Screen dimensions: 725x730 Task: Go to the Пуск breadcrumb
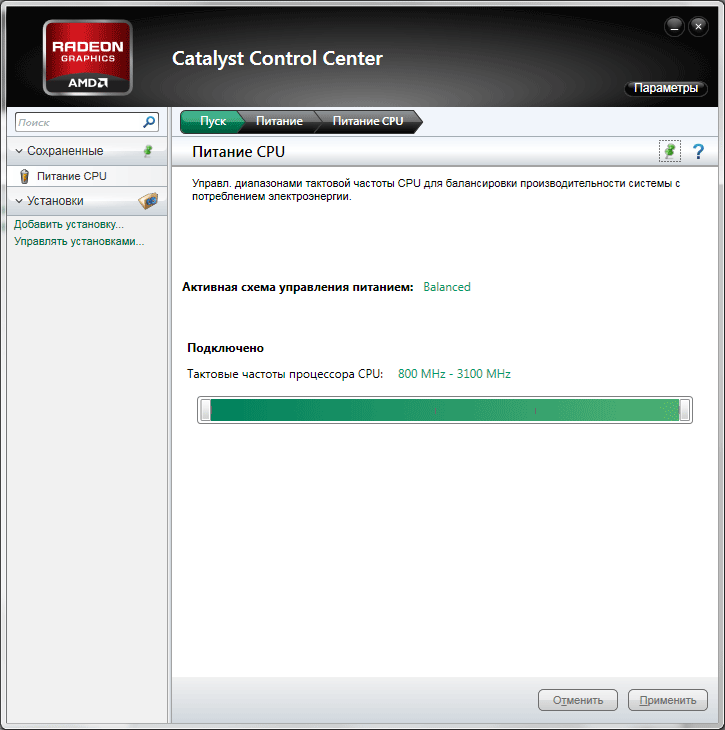pyautogui.click(x=212, y=122)
